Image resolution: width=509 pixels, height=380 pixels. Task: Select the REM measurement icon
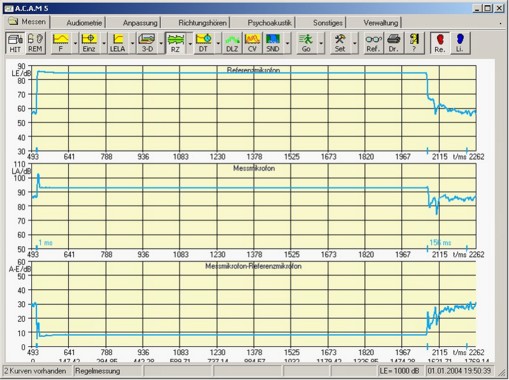click(x=35, y=43)
